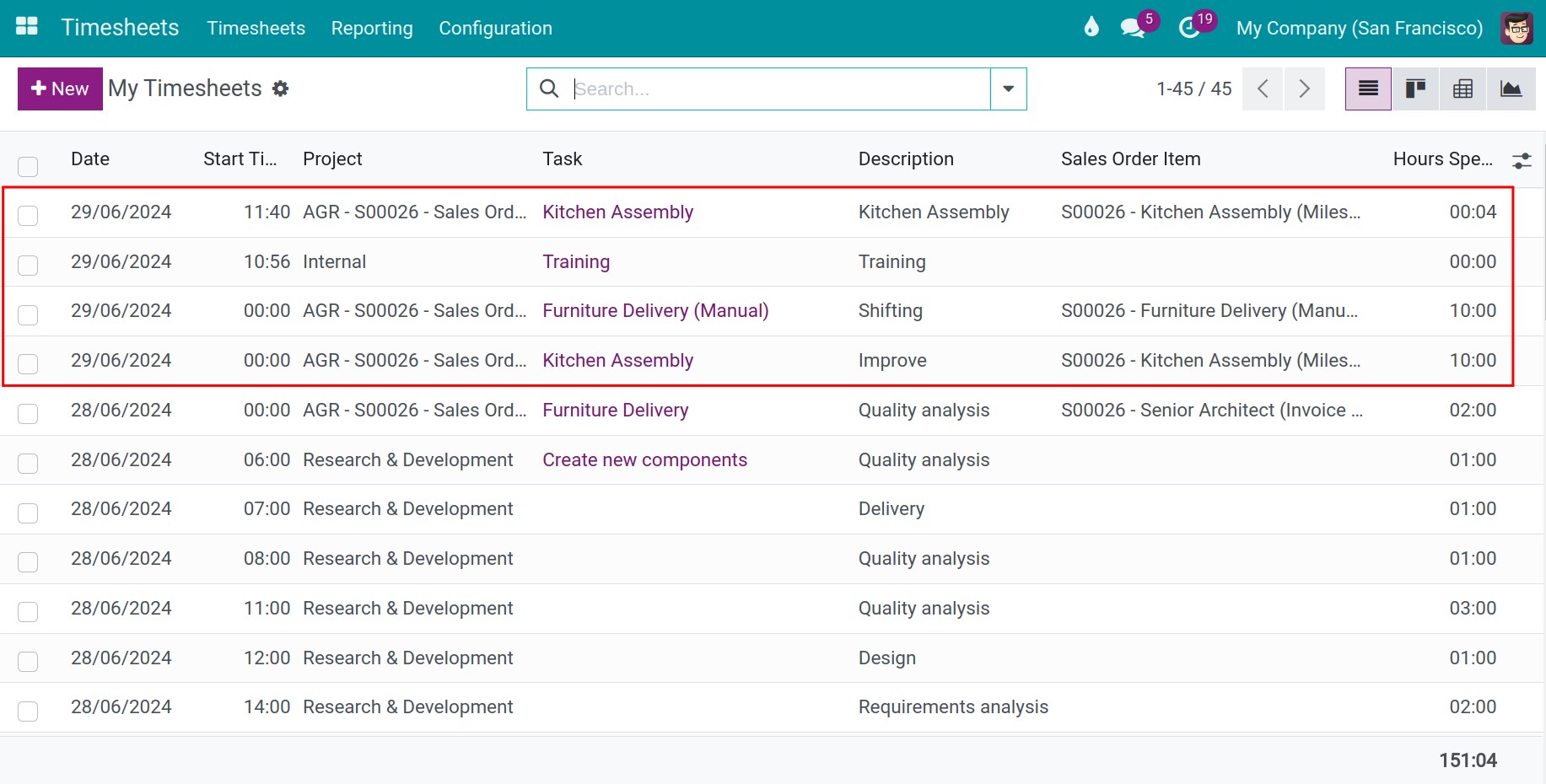Image resolution: width=1546 pixels, height=784 pixels.
Task: Check the Internal Training row checkbox
Action: 28,266
